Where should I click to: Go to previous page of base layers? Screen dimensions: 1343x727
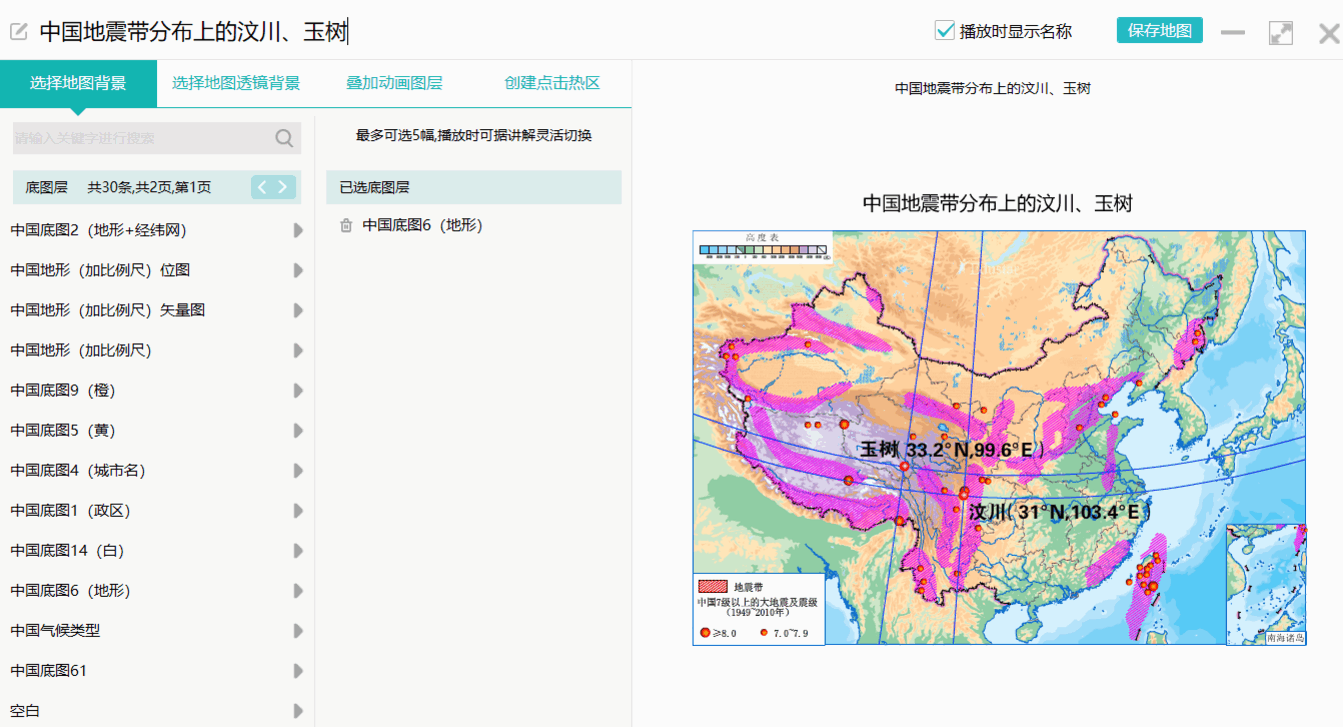262,187
